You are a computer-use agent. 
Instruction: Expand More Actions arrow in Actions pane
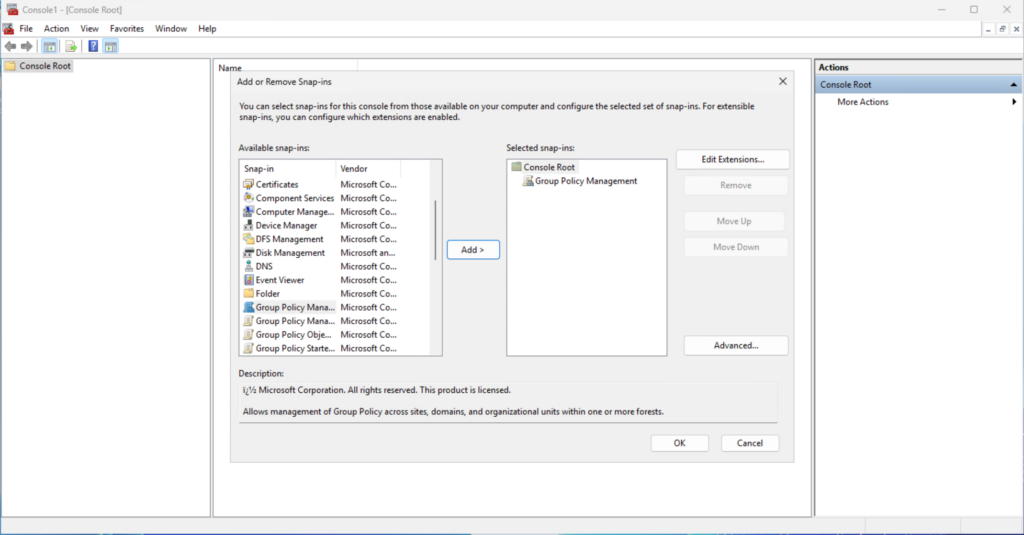(1014, 102)
